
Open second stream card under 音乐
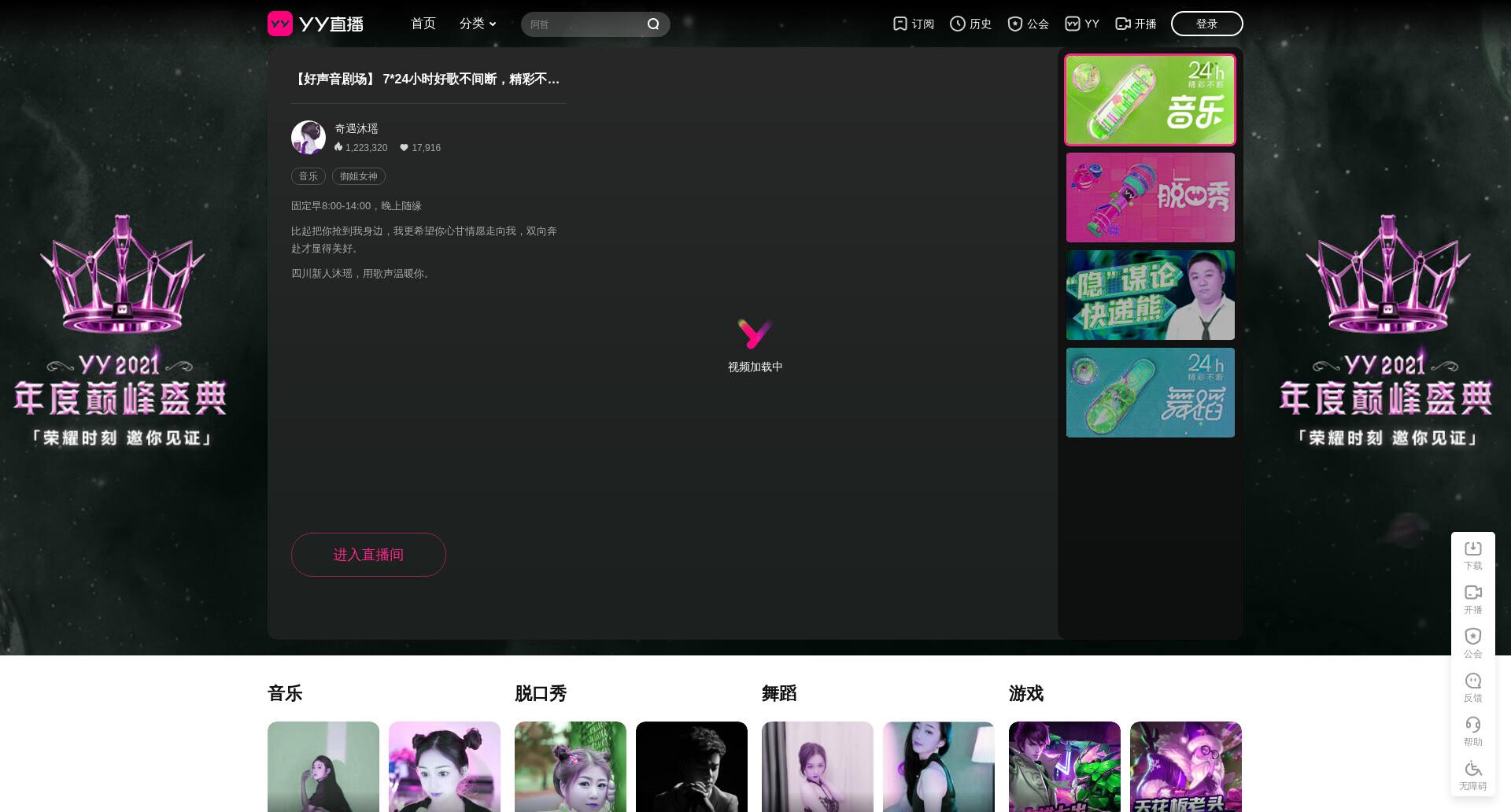(445, 766)
